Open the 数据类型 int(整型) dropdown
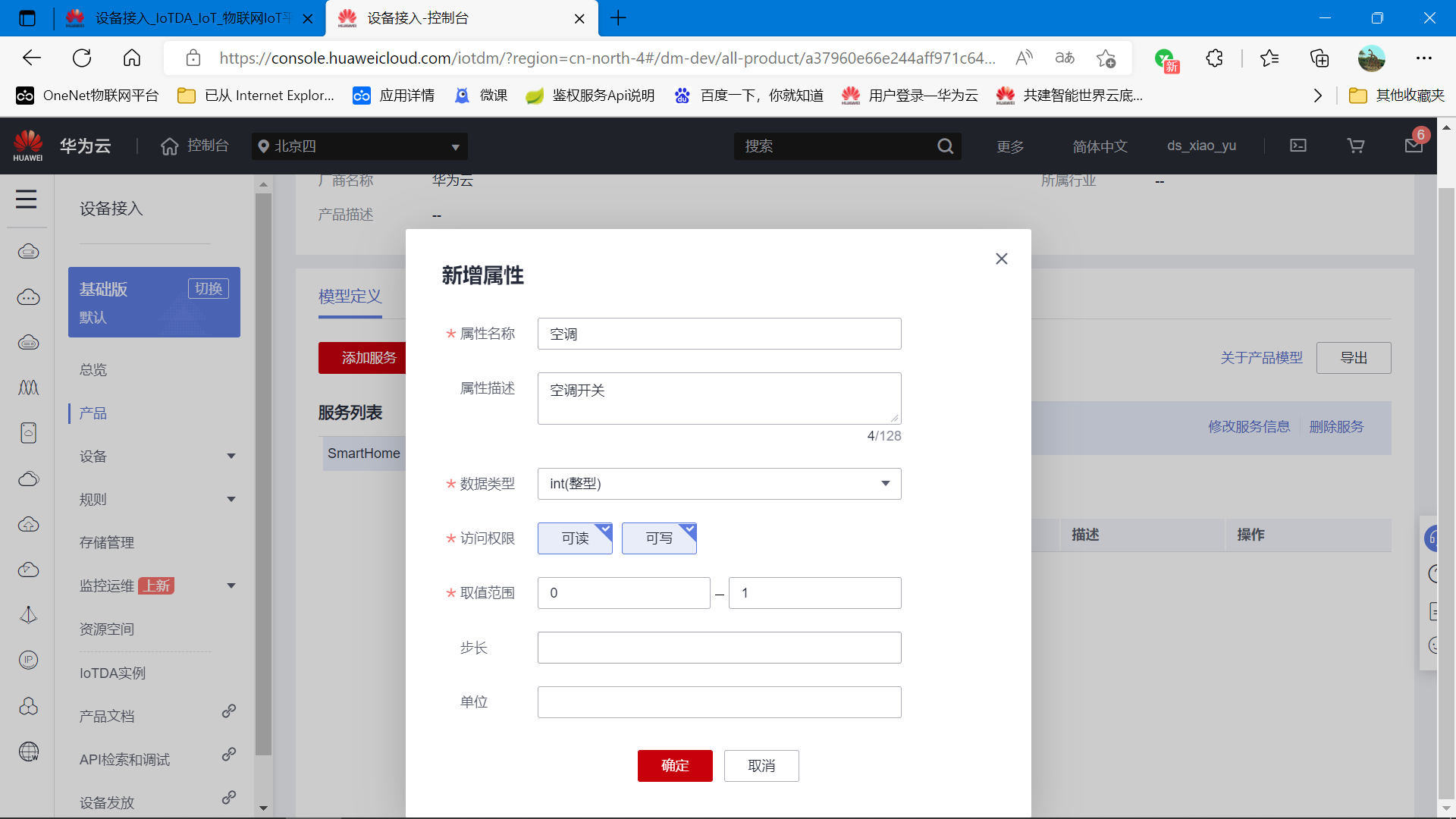This screenshot has width=1456, height=819. pos(719,484)
